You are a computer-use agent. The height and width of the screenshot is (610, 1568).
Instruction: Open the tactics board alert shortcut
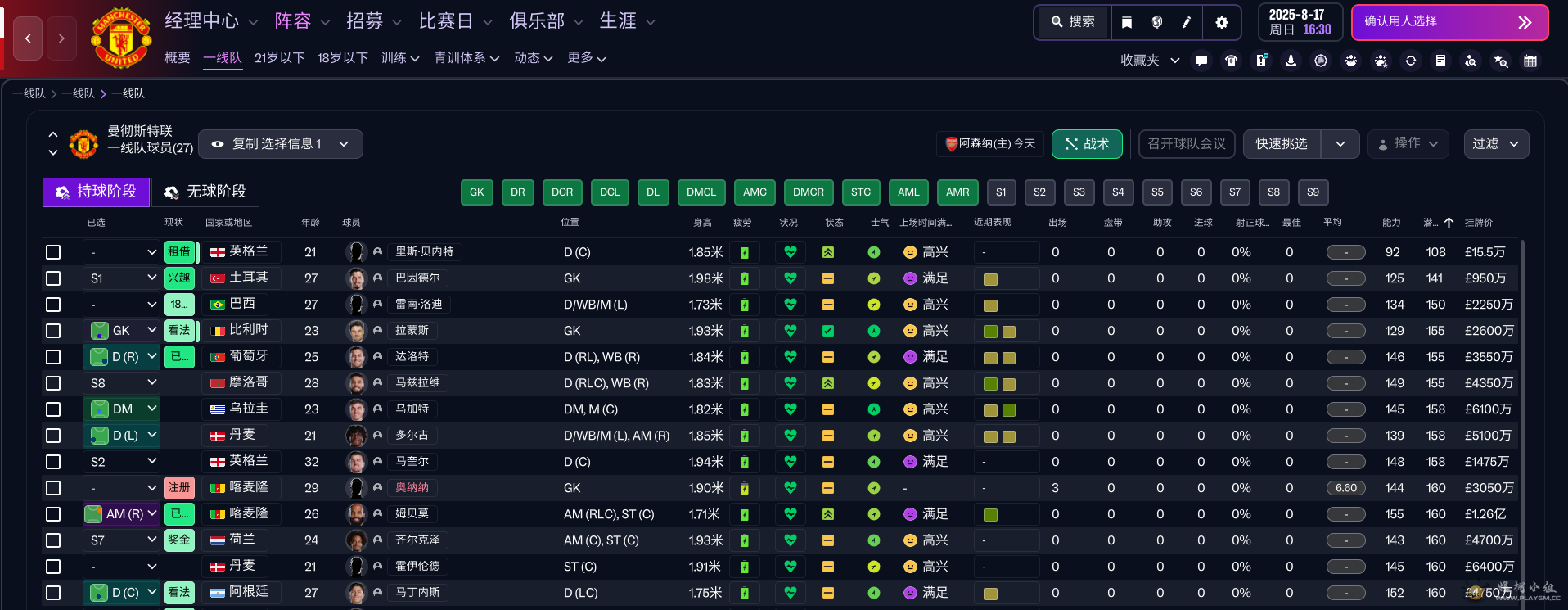tap(1261, 61)
